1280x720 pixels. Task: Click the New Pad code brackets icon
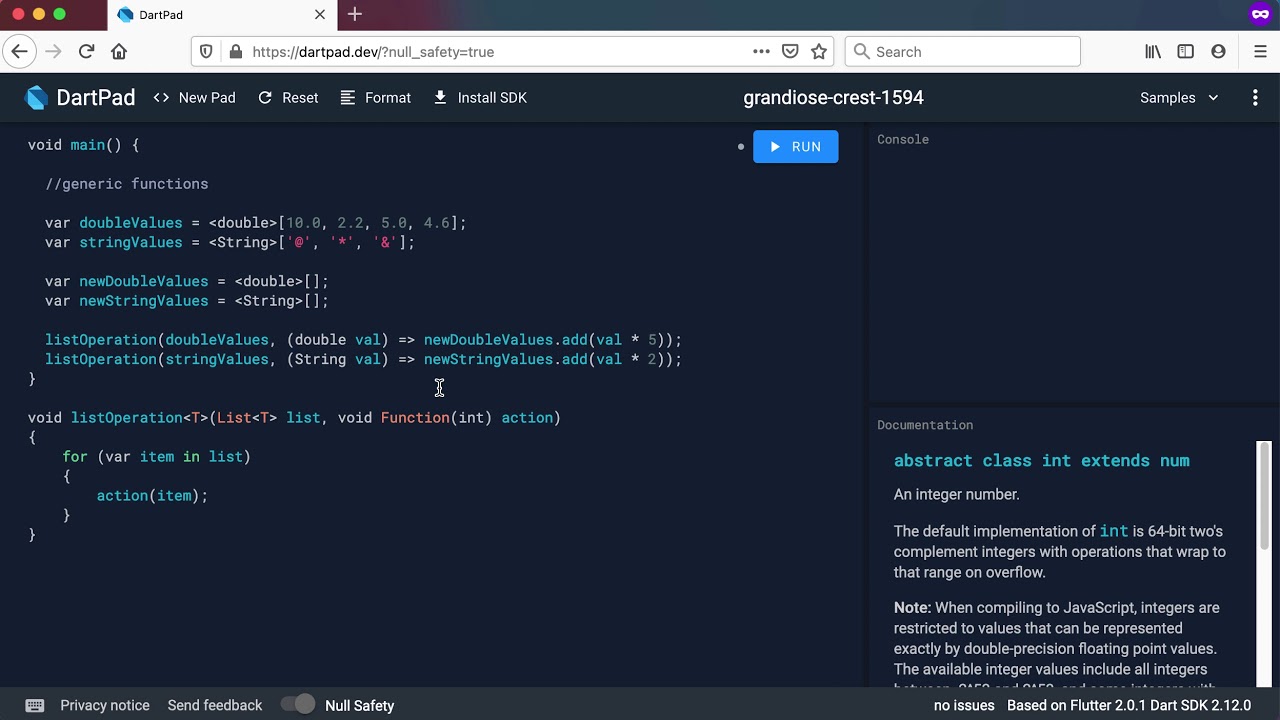[x=161, y=97]
